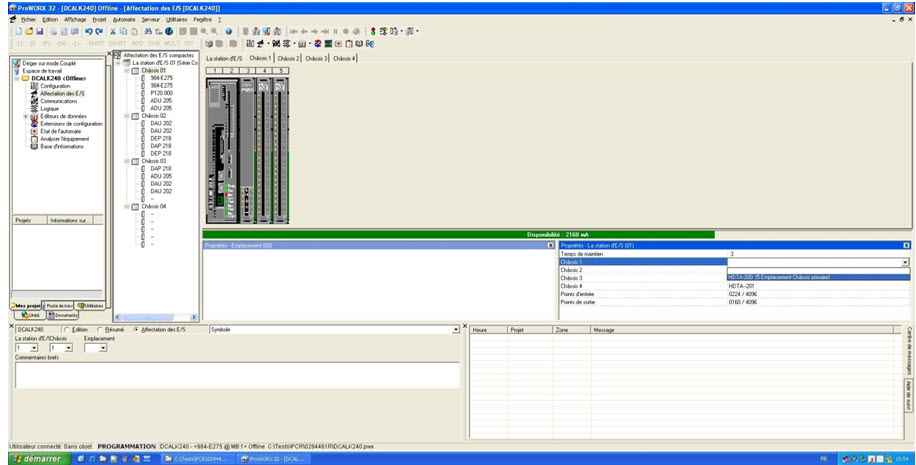
Task: Select Affectation des E/S tree node
Action: 62,93
